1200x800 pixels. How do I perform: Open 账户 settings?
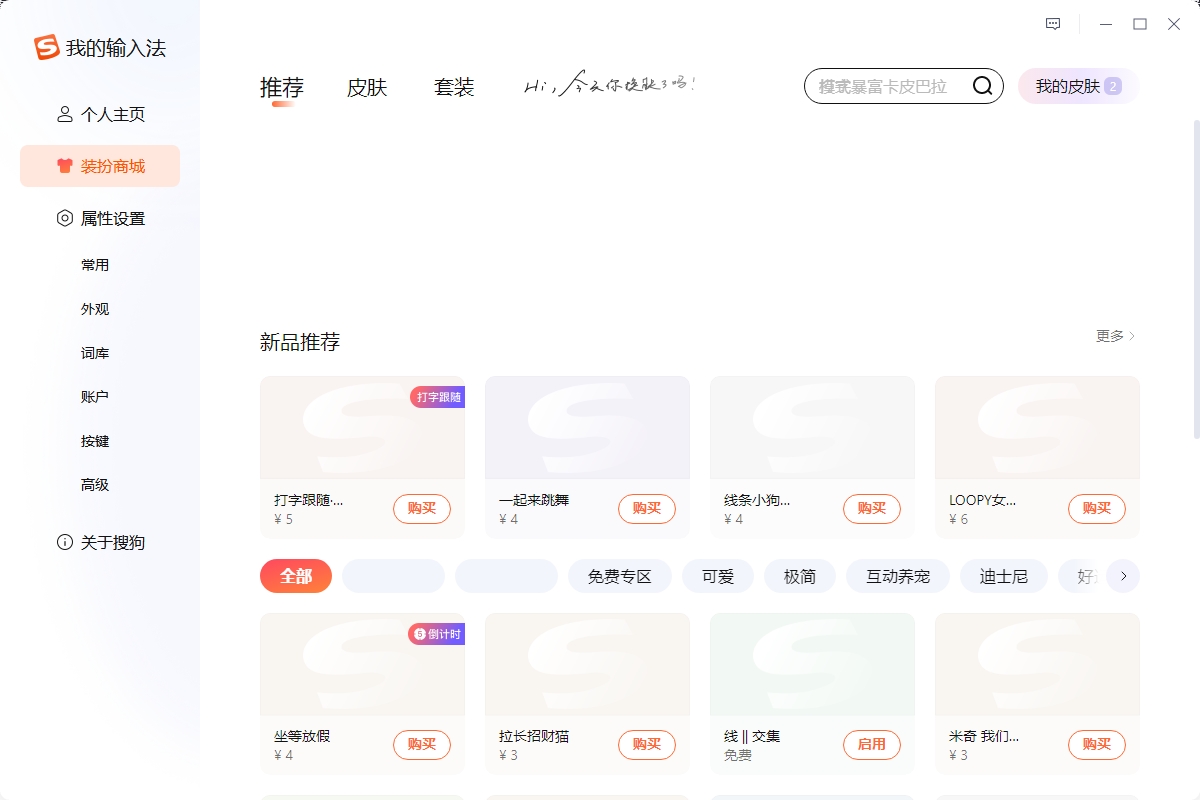[95, 397]
